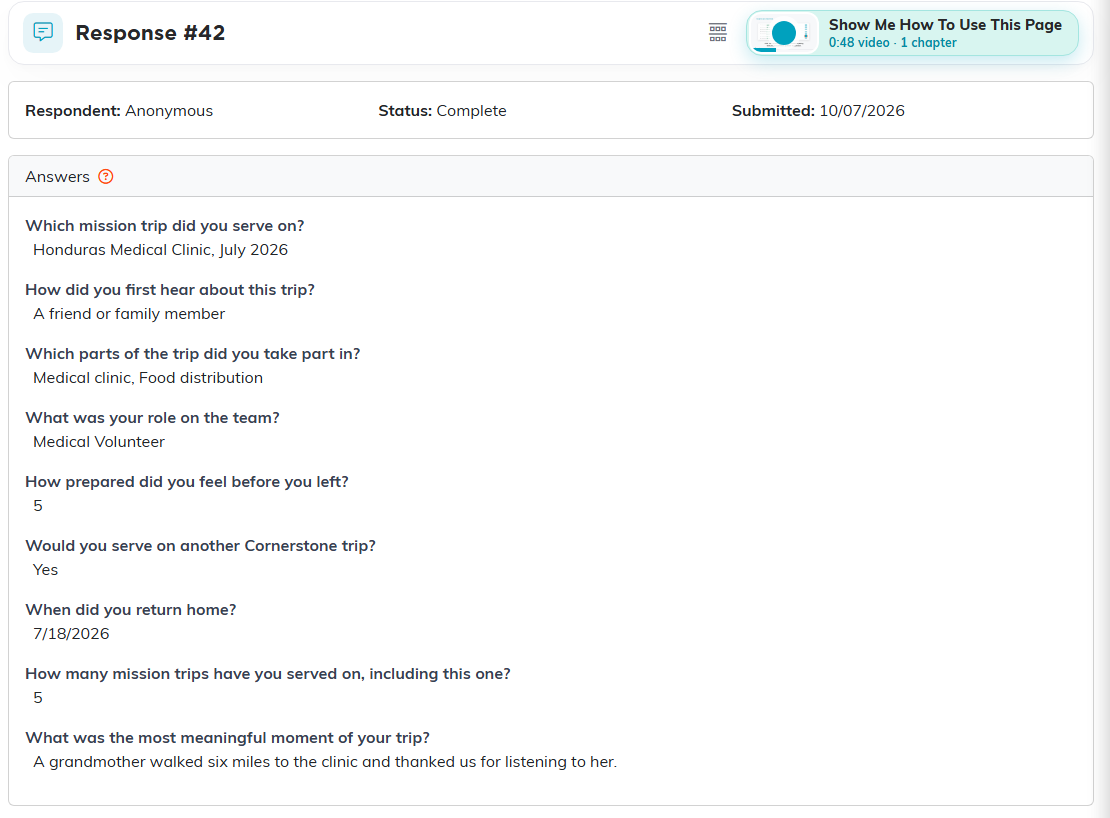Click the response chat bubble icon

(42, 33)
